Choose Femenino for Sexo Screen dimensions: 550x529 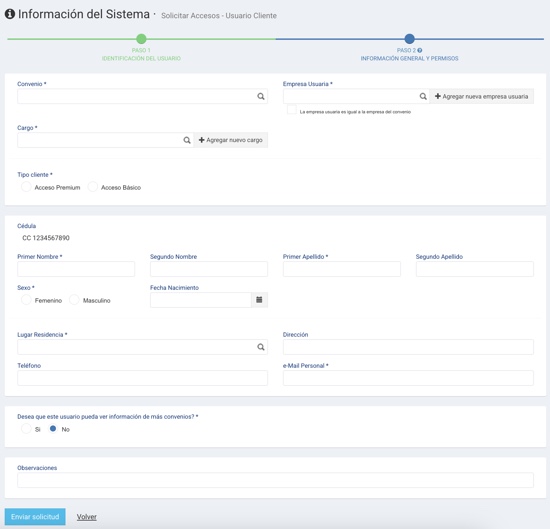tap(26, 300)
